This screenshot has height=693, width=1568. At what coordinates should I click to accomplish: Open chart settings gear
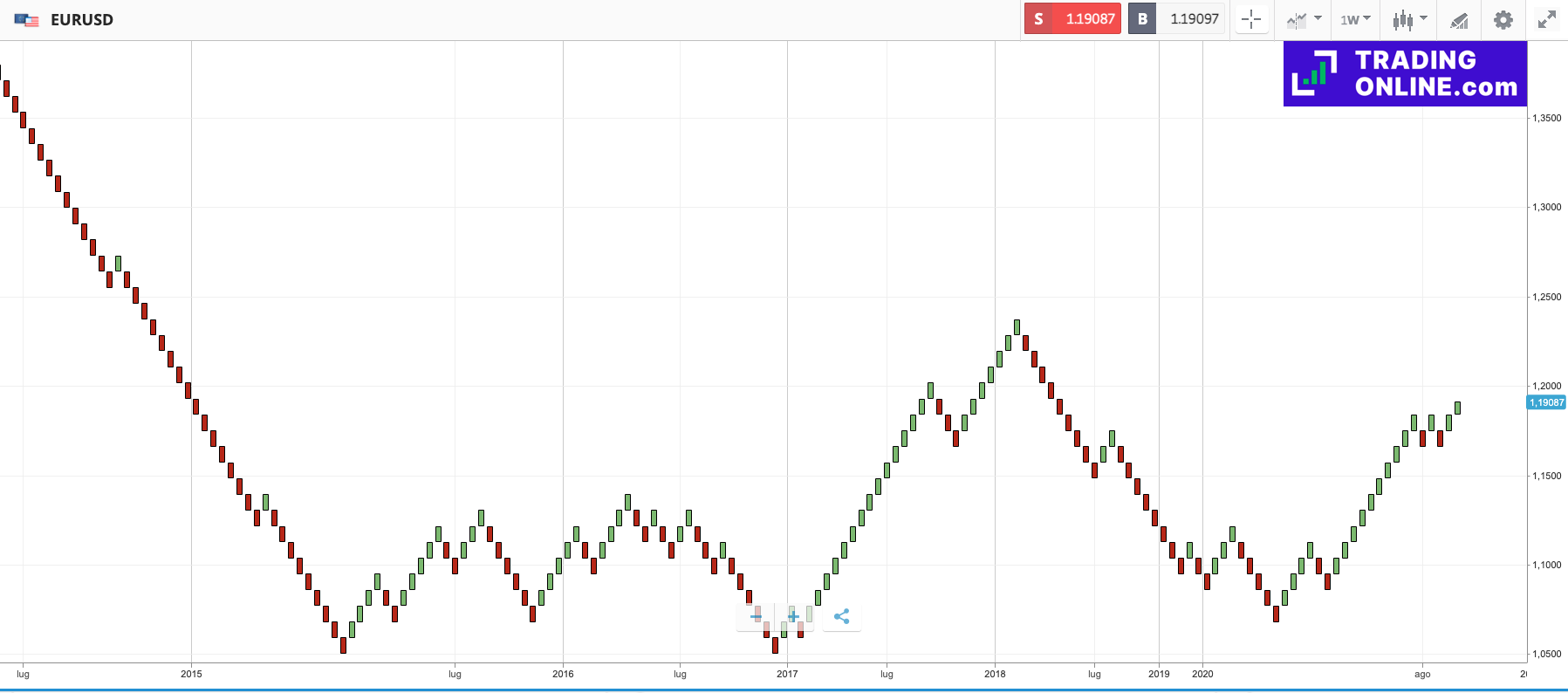tap(1503, 19)
